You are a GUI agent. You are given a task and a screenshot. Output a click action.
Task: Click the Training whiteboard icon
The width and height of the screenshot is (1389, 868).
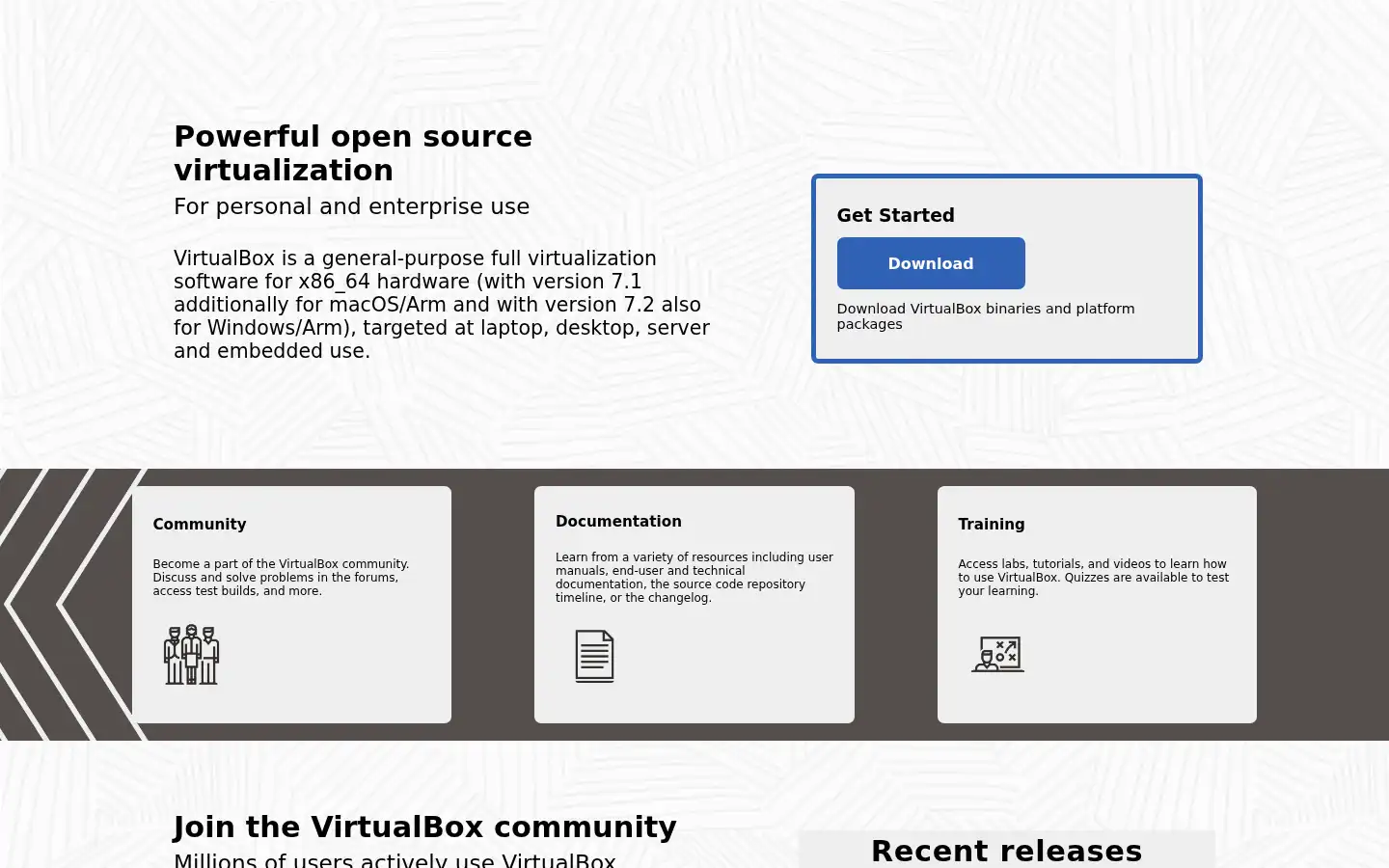(997, 654)
